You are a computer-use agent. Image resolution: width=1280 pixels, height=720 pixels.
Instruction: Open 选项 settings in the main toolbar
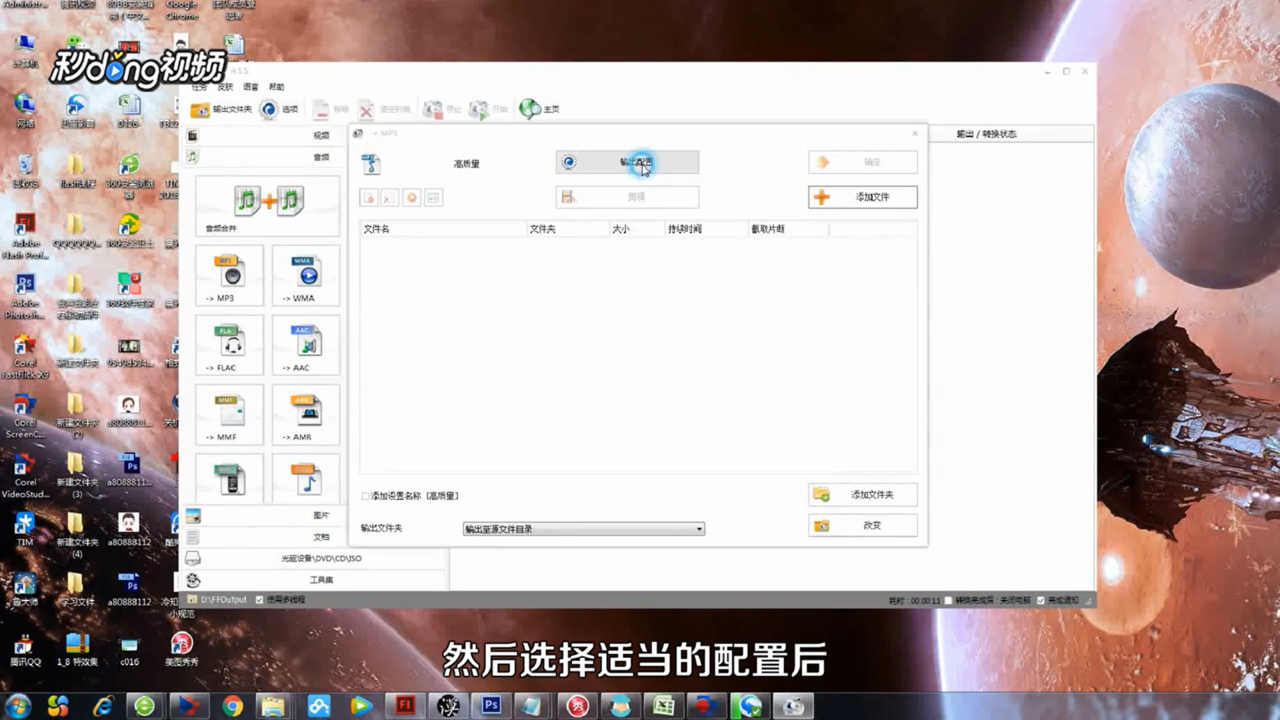[279, 109]
